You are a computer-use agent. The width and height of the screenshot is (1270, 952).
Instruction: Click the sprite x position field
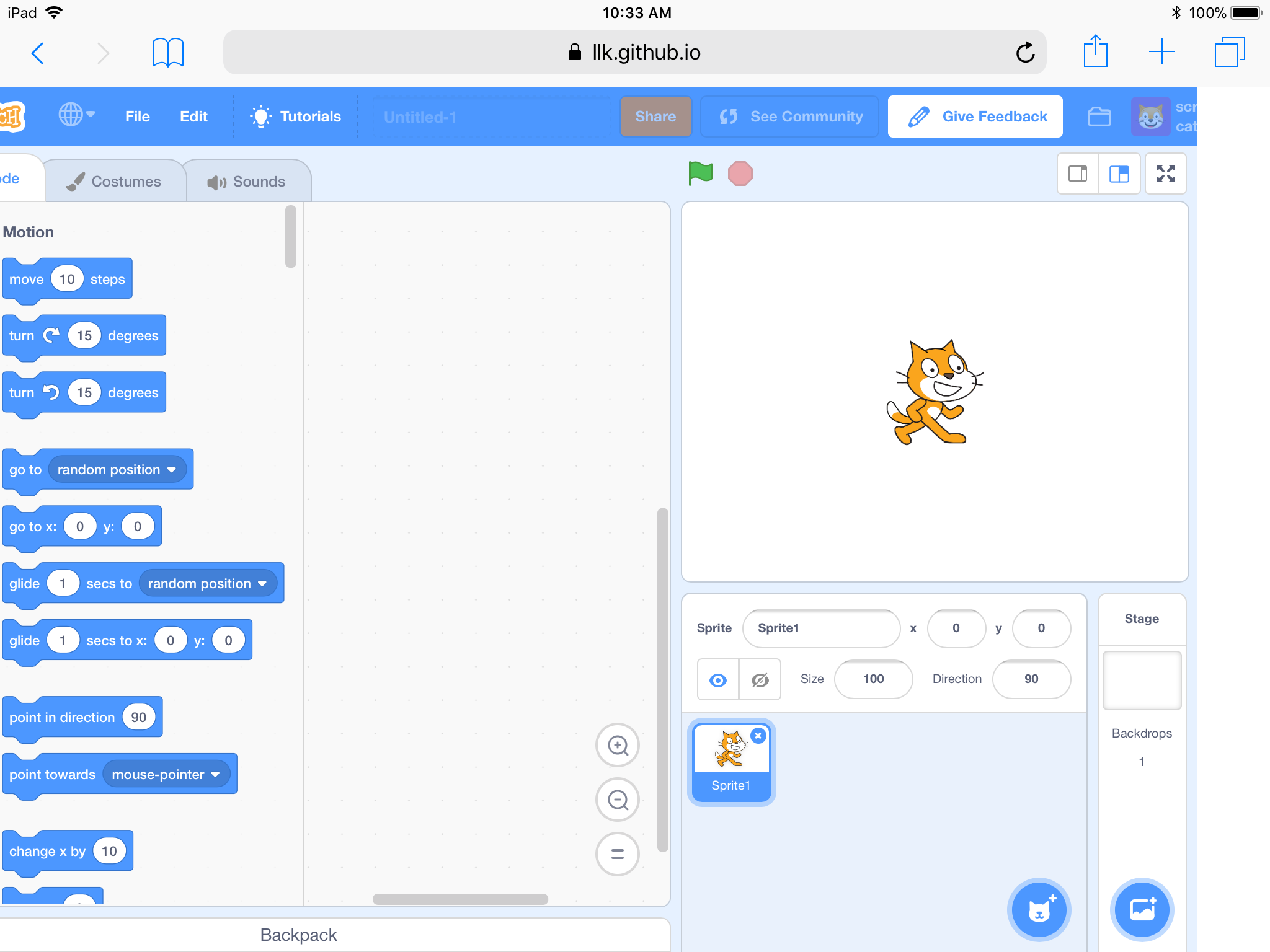click(956, 628)
